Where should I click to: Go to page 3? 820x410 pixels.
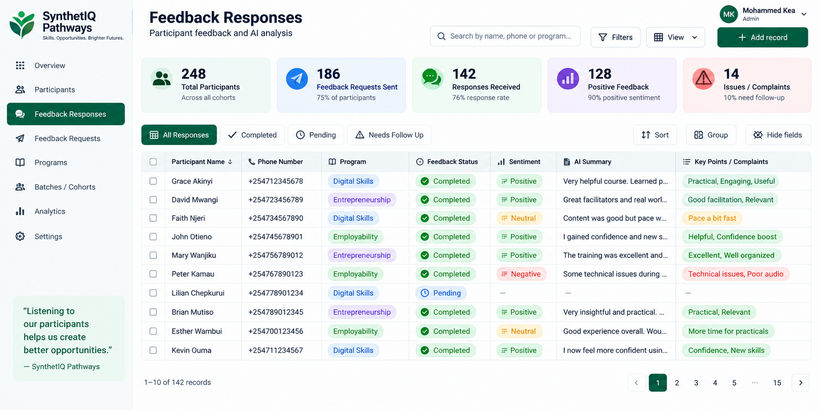tap(696, 383)
